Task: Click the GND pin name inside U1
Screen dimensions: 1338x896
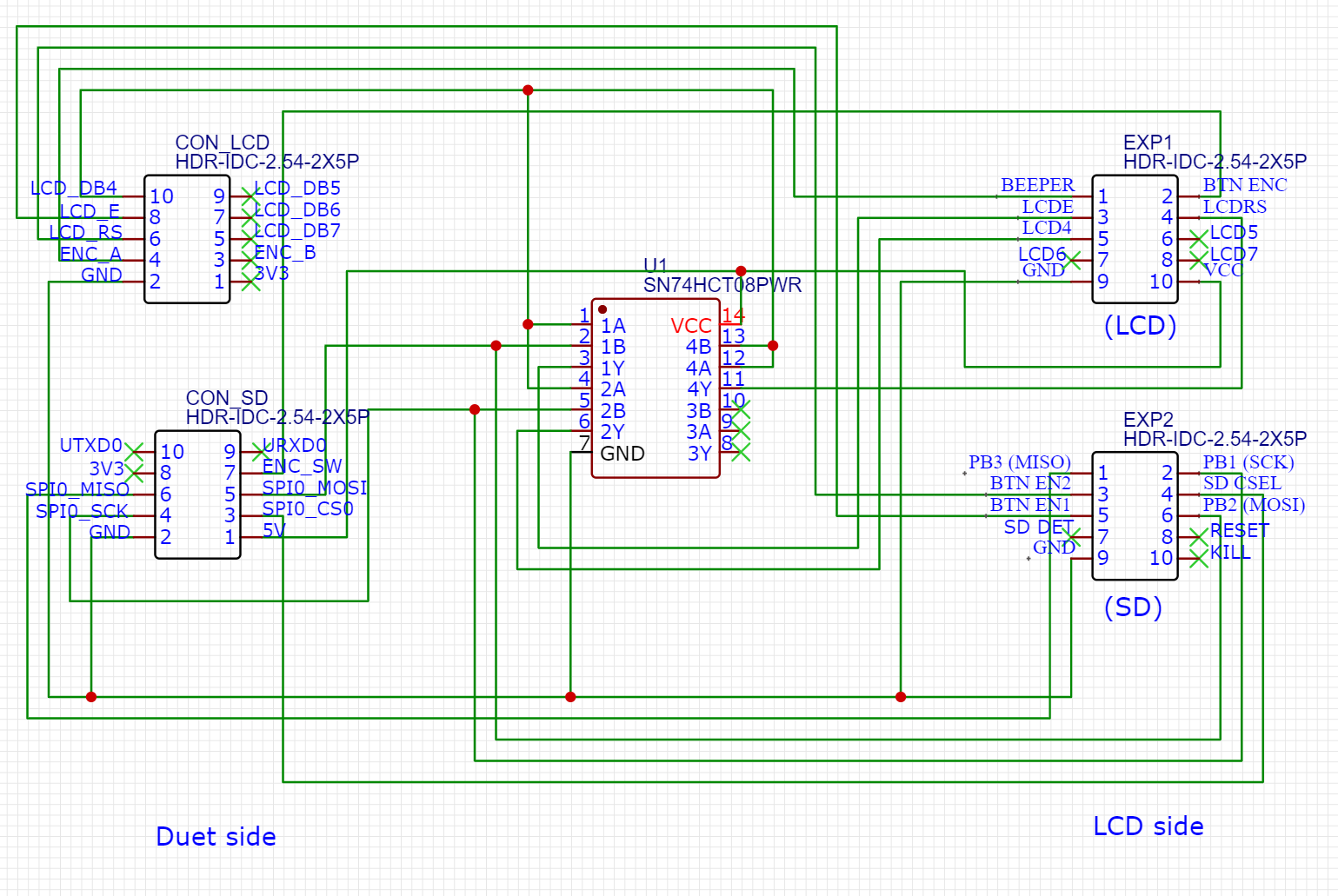Action: coord(622,455)
